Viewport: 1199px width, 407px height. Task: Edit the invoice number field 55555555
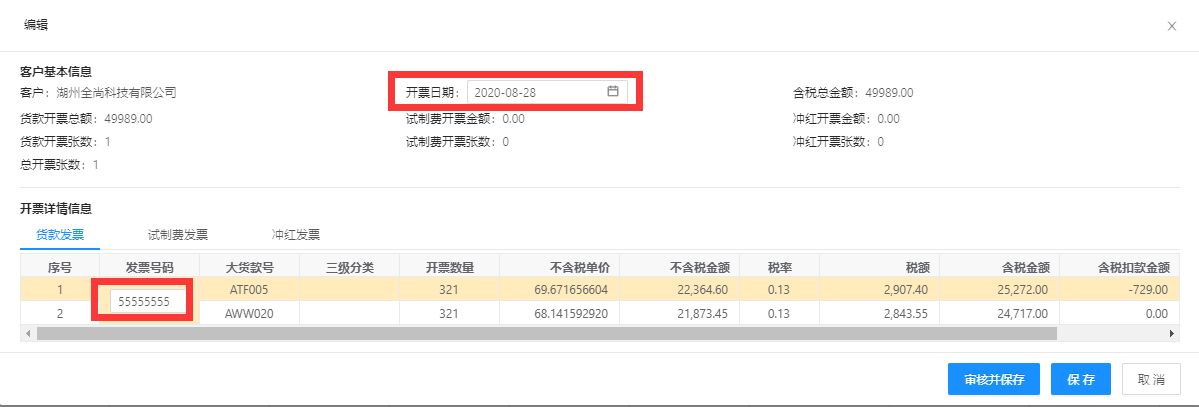coord(149,301)
